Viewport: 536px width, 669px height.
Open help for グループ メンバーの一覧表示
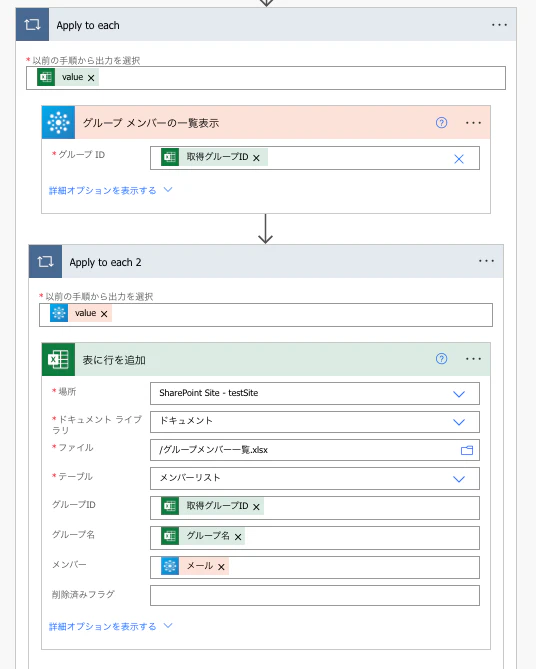441,123
